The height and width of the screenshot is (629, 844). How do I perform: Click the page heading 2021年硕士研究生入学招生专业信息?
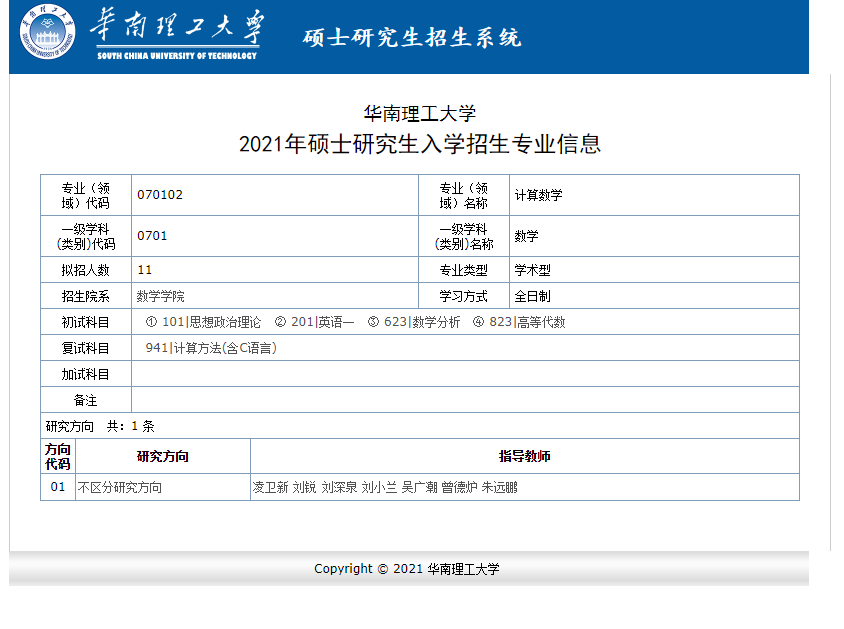[420, 144]
